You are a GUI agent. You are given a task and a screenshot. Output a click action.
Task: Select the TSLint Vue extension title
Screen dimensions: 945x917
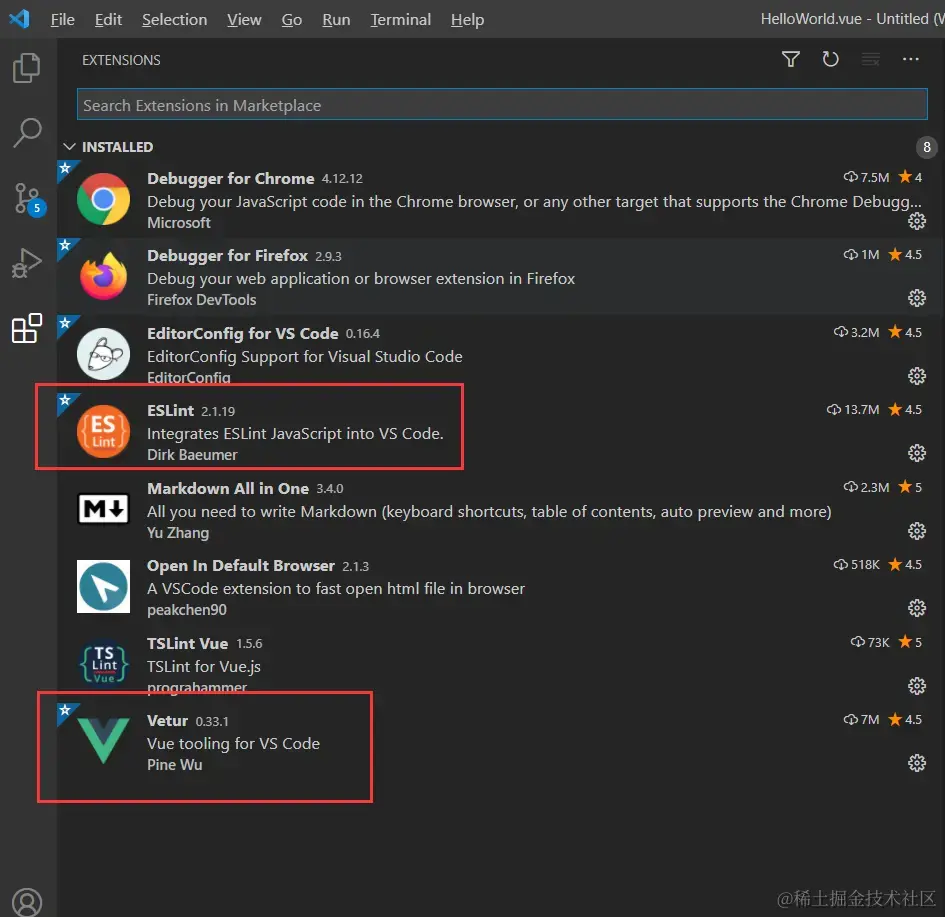[x=187, y=643]
